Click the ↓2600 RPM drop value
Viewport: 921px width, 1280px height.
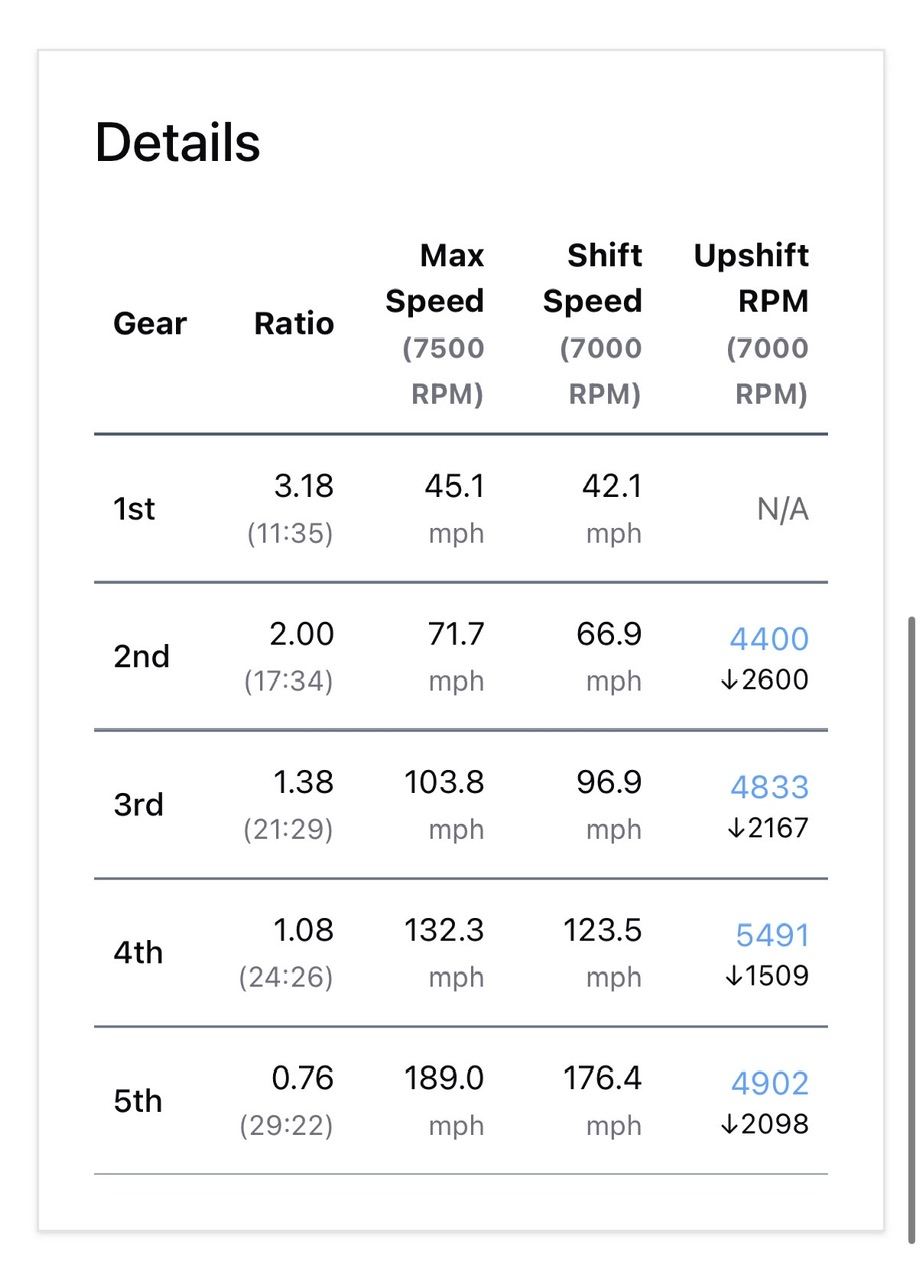coord(764,680)
